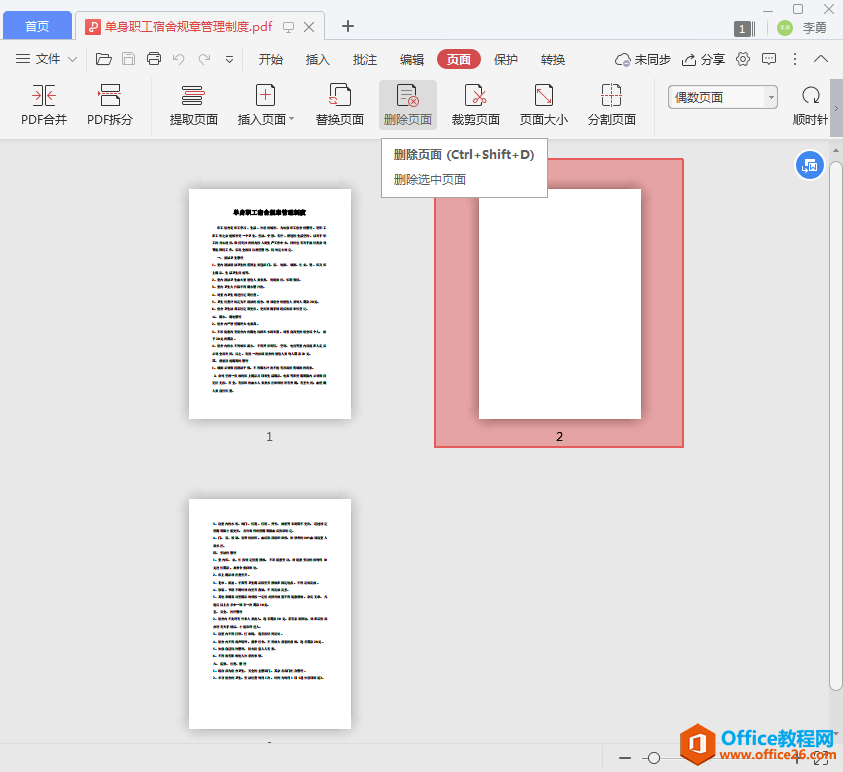Viewport: 843px width, 772px height.
Task: Select the 单身职工宿舍规章管理制度.pdf document tab
Action: (x=188, y=26)
